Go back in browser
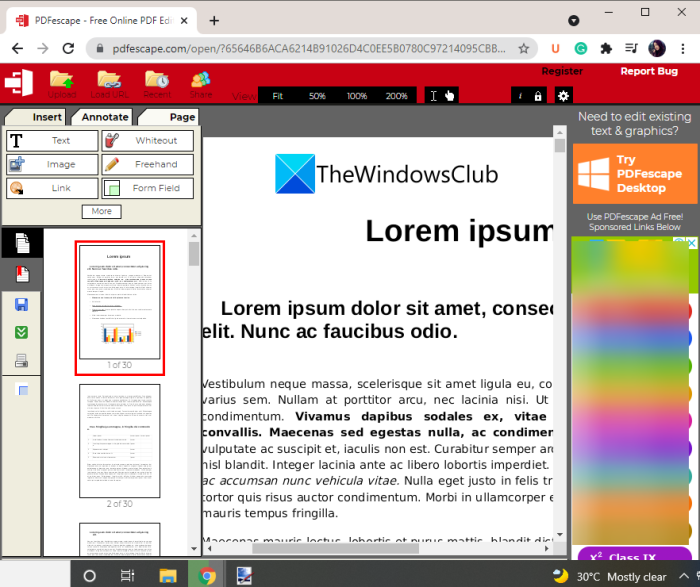 [x=17, y=48]
